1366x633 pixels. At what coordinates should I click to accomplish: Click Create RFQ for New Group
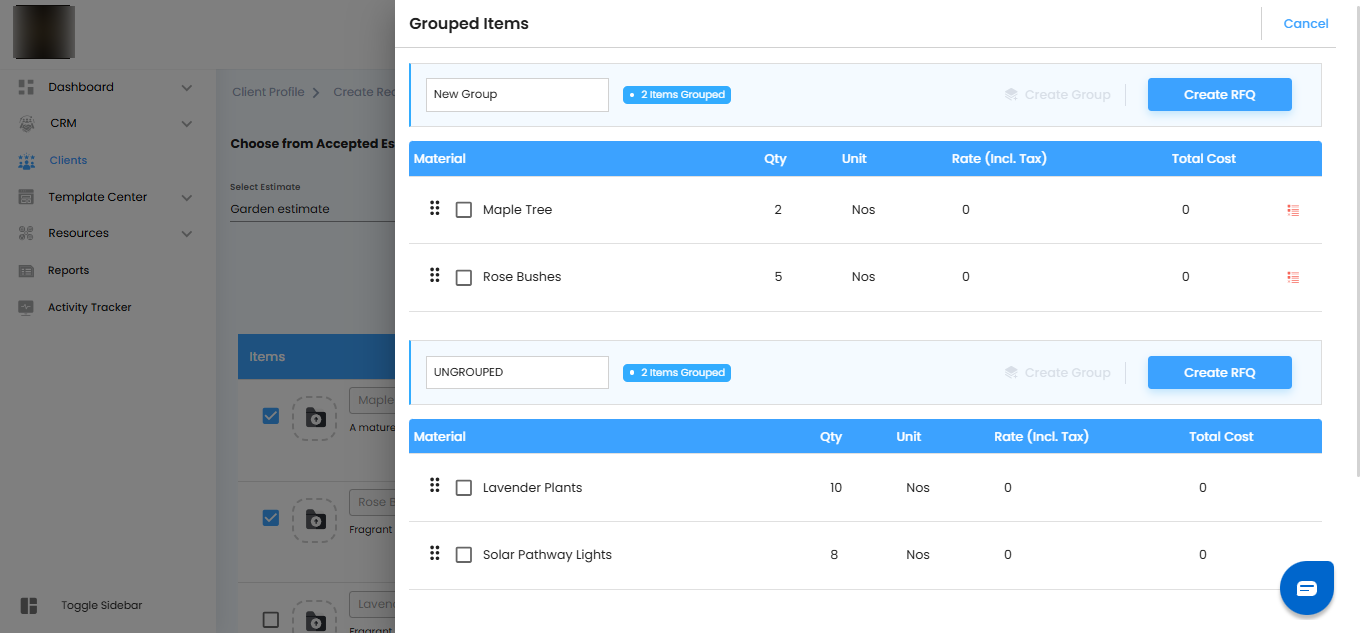coord(1219,94)
